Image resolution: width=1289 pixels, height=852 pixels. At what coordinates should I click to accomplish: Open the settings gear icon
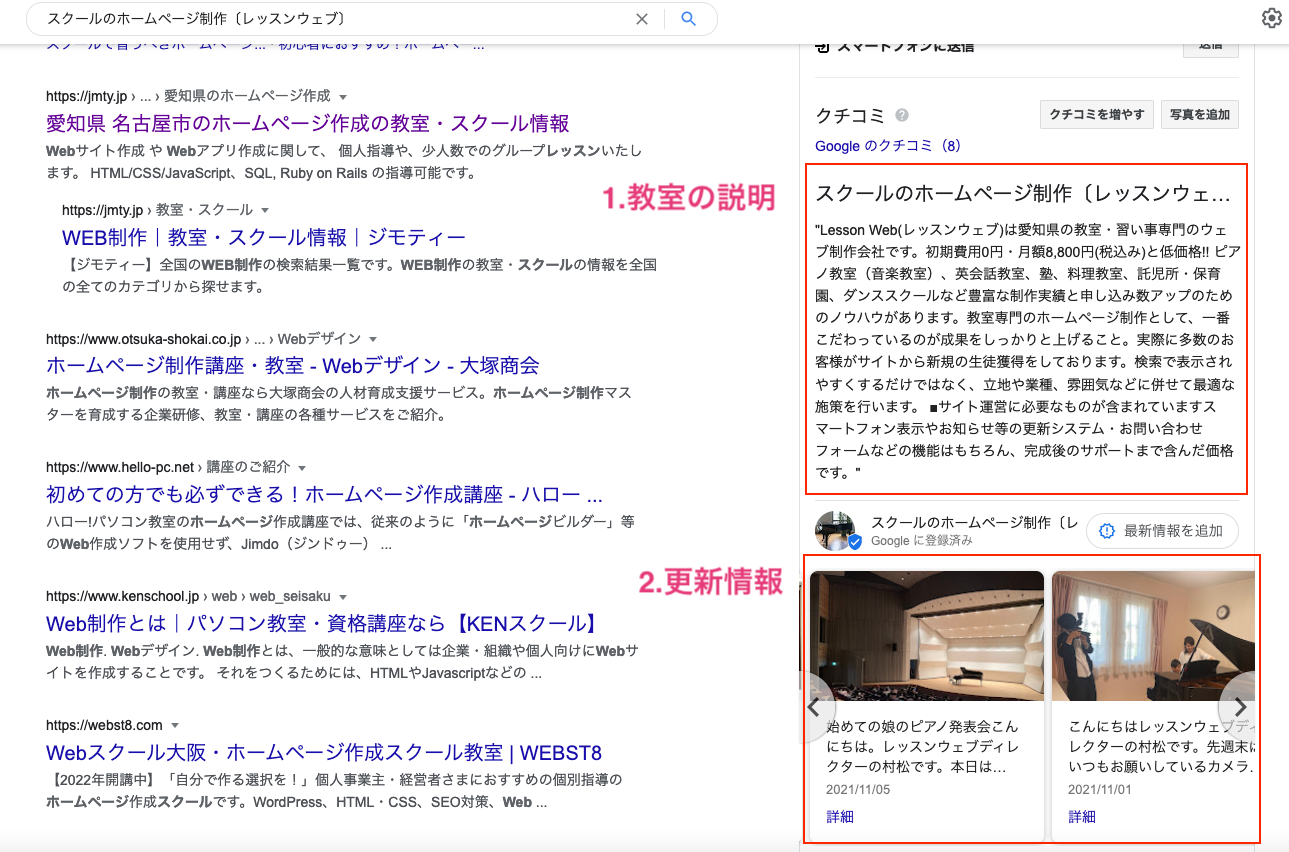click(1271, 18)
